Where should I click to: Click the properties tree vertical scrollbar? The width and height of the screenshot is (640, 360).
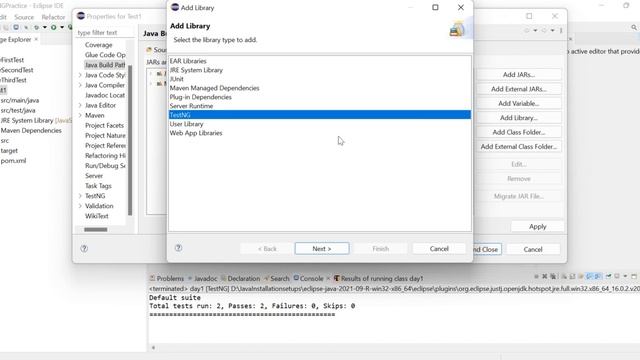click(130, 140)
